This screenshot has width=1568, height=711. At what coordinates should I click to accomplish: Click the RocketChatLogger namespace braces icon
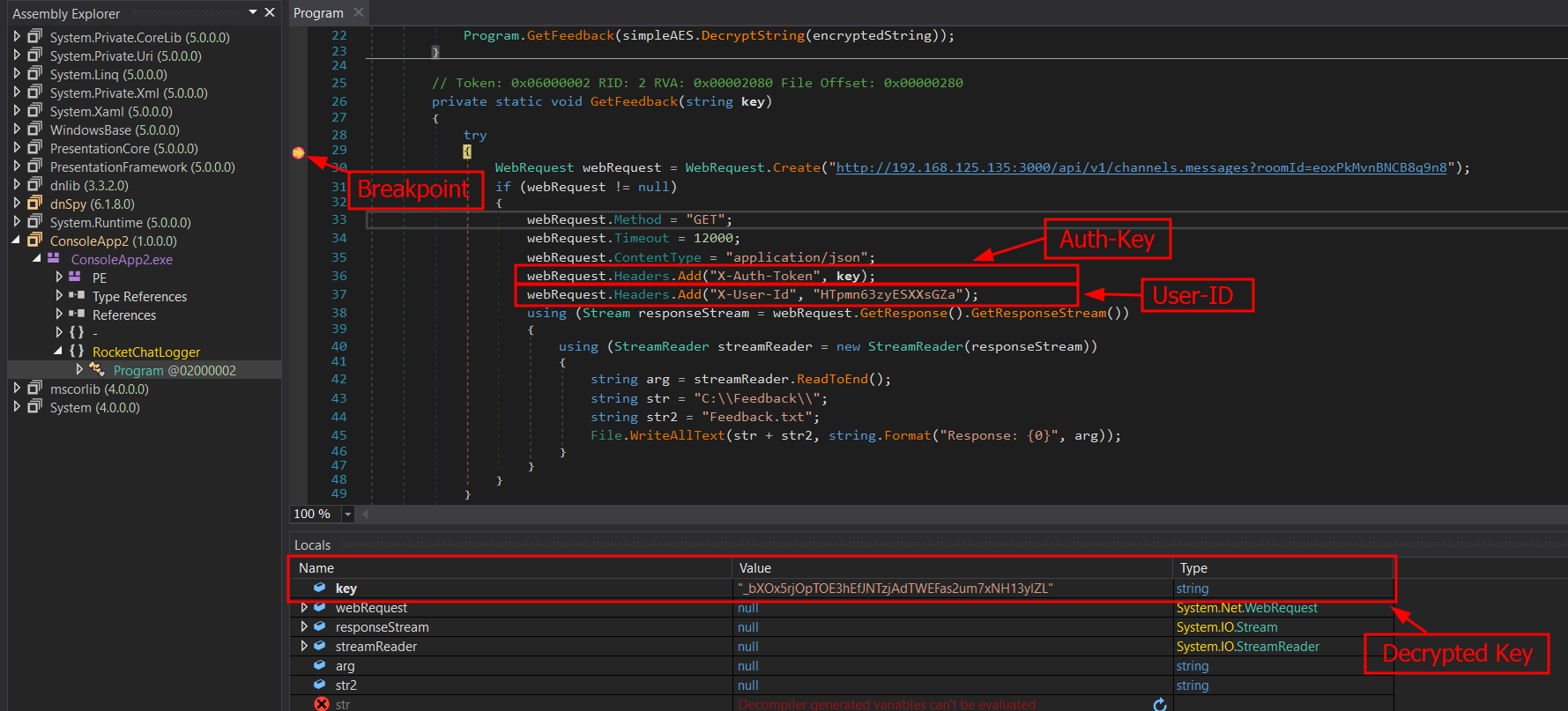pos(77,352)
